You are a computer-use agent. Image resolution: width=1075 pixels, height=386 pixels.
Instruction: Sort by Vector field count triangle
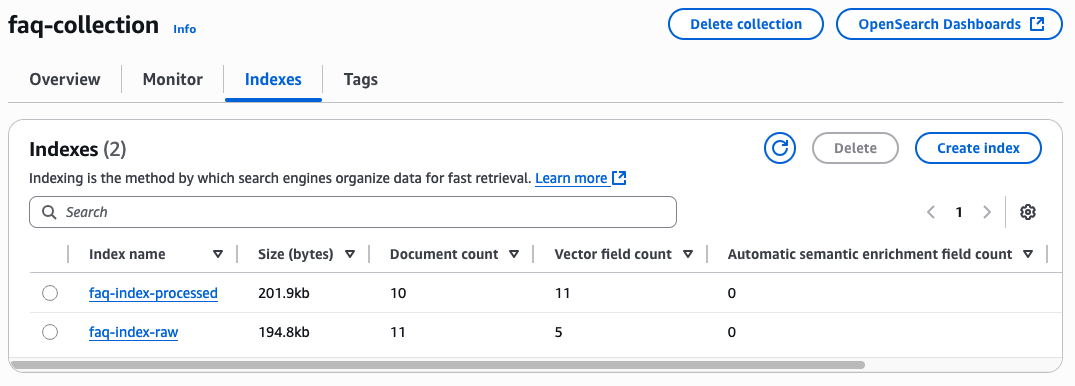coord(688,254)
